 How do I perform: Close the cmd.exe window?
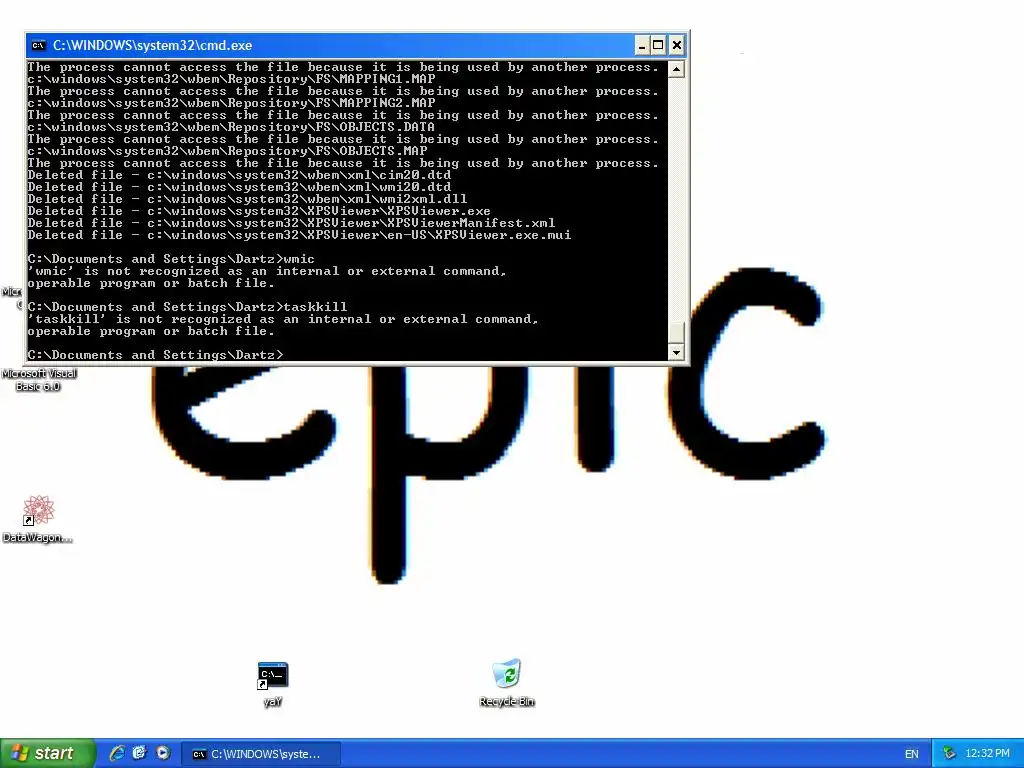click(677, 45)
